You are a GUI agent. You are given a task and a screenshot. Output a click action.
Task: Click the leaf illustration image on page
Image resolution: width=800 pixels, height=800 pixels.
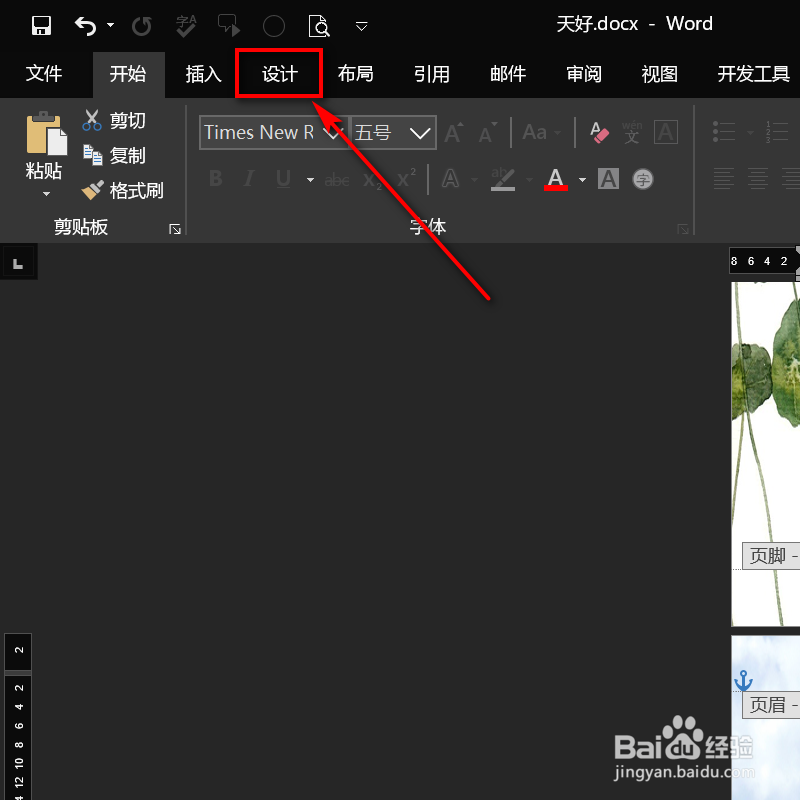point(765,454)
